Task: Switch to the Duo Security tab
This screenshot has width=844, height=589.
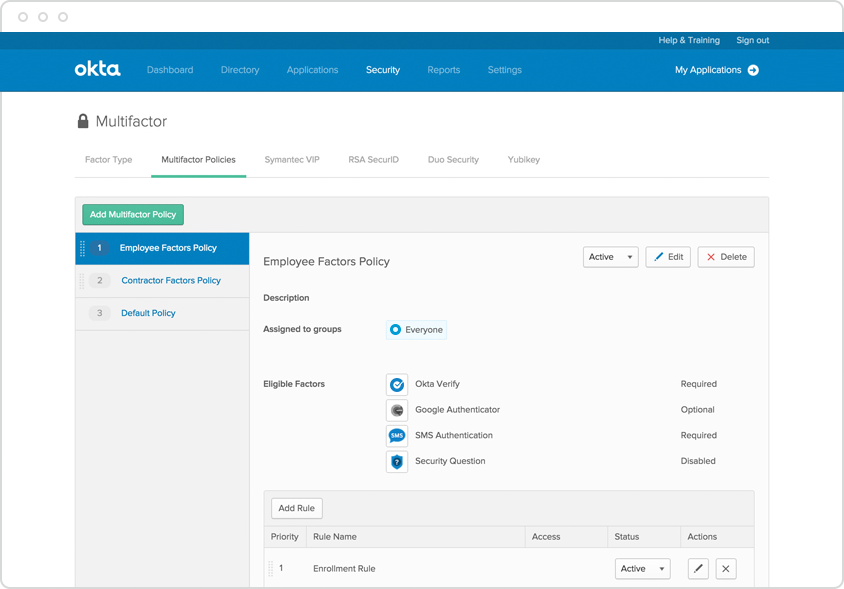Action: coord(453,159)
